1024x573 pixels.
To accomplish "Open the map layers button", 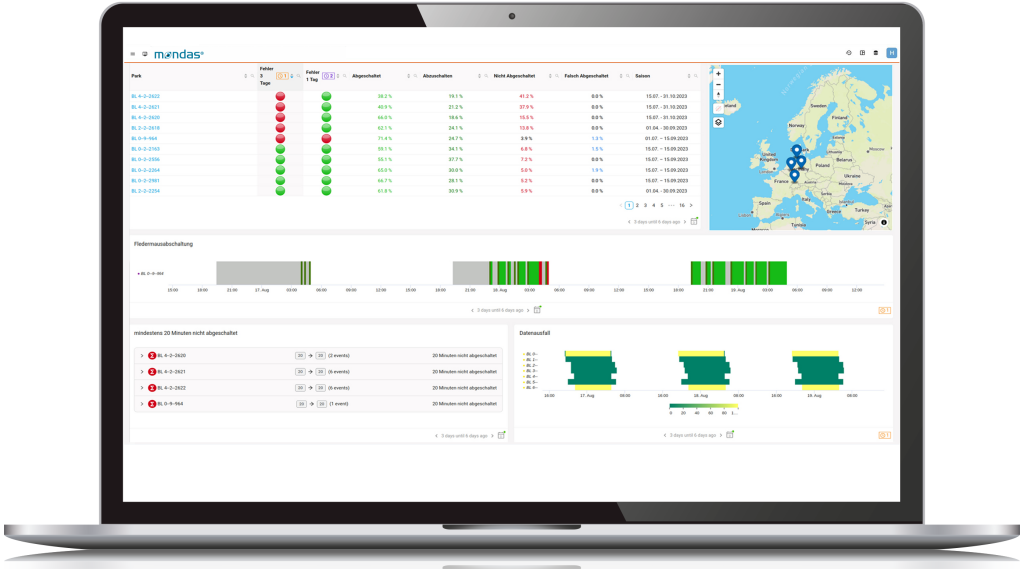I will click(718, 122).
